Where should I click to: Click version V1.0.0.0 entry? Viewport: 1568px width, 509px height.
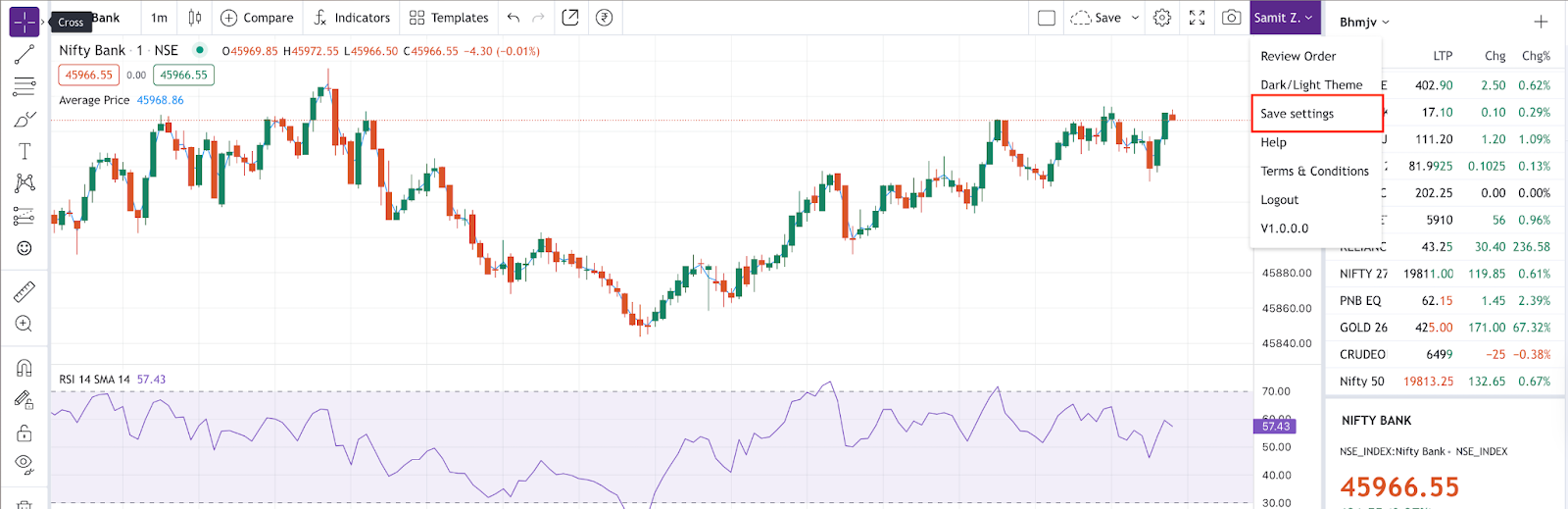click(x=1284, y=229)
